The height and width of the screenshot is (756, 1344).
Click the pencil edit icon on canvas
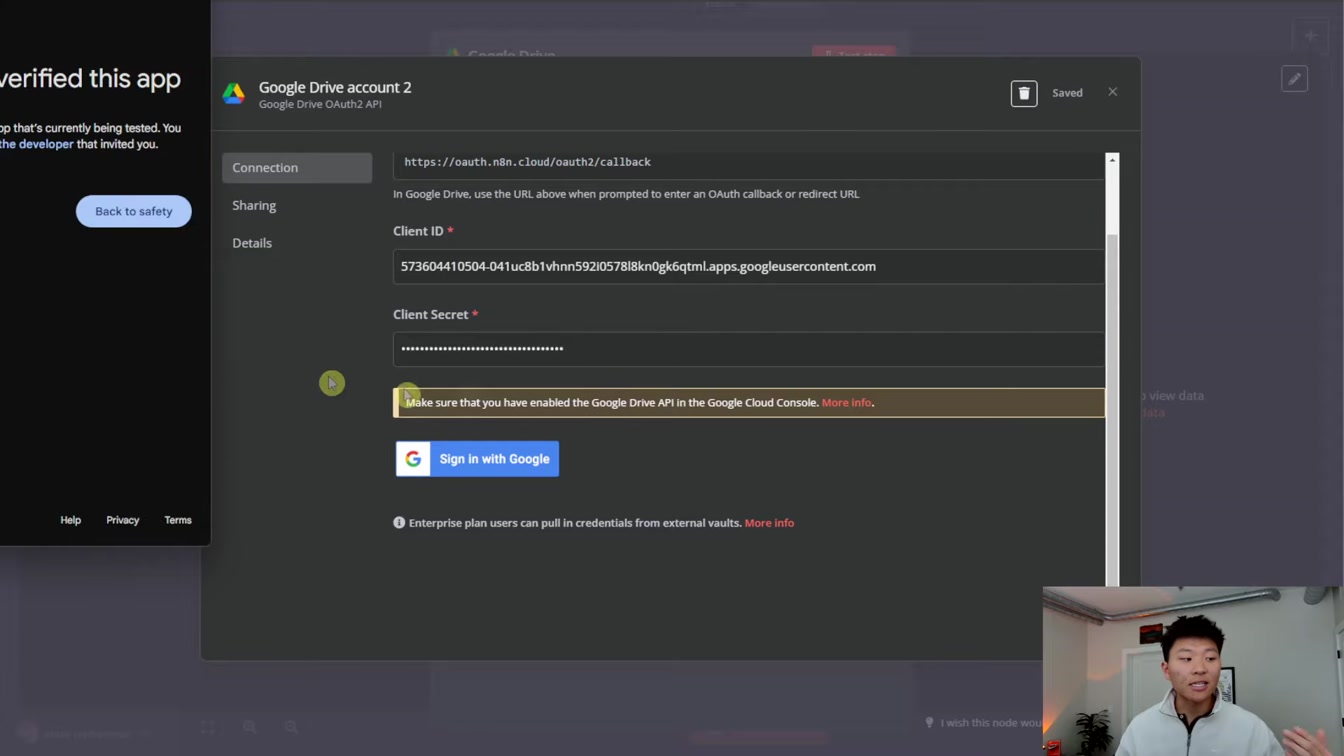(1295, 79)
